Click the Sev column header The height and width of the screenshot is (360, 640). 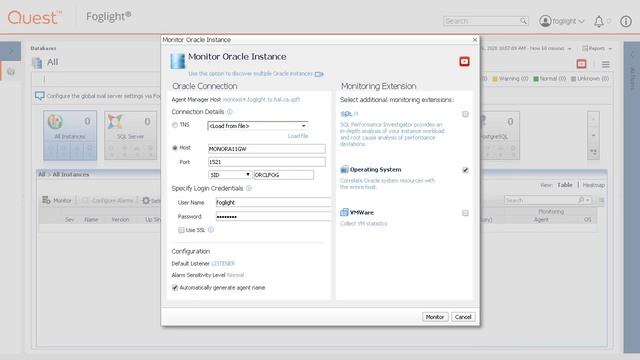[69, 220]
